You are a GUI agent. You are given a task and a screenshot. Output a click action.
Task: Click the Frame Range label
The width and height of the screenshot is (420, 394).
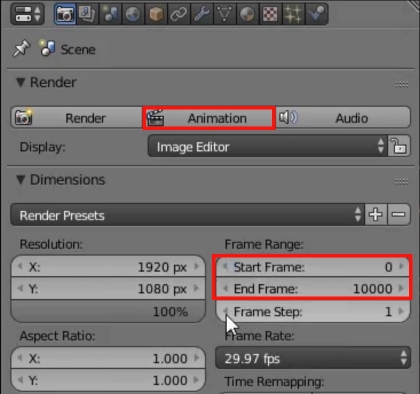(x=264, y=244)
